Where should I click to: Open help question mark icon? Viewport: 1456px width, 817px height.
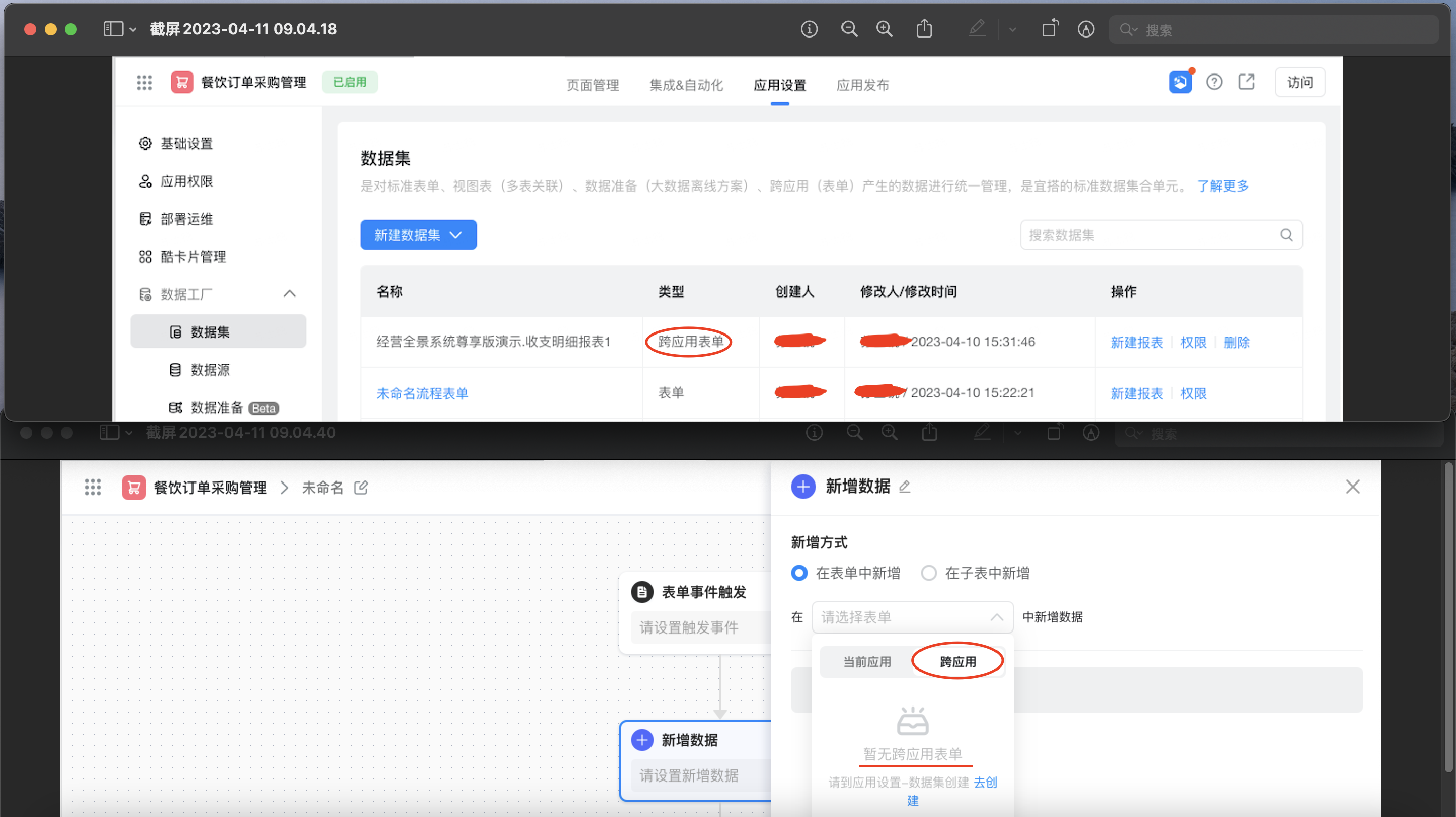pyautogui.click(x=1214, y=83)
